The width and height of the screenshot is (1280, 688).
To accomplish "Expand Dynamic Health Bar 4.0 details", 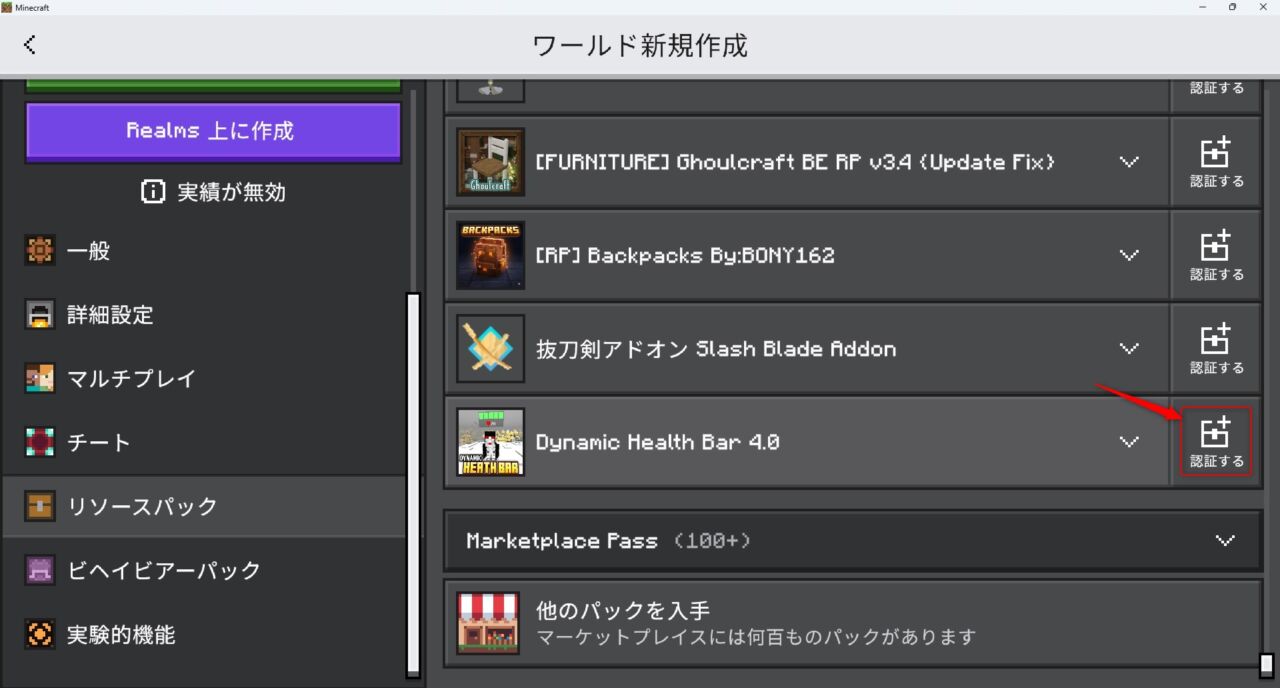I will 1129,442.
